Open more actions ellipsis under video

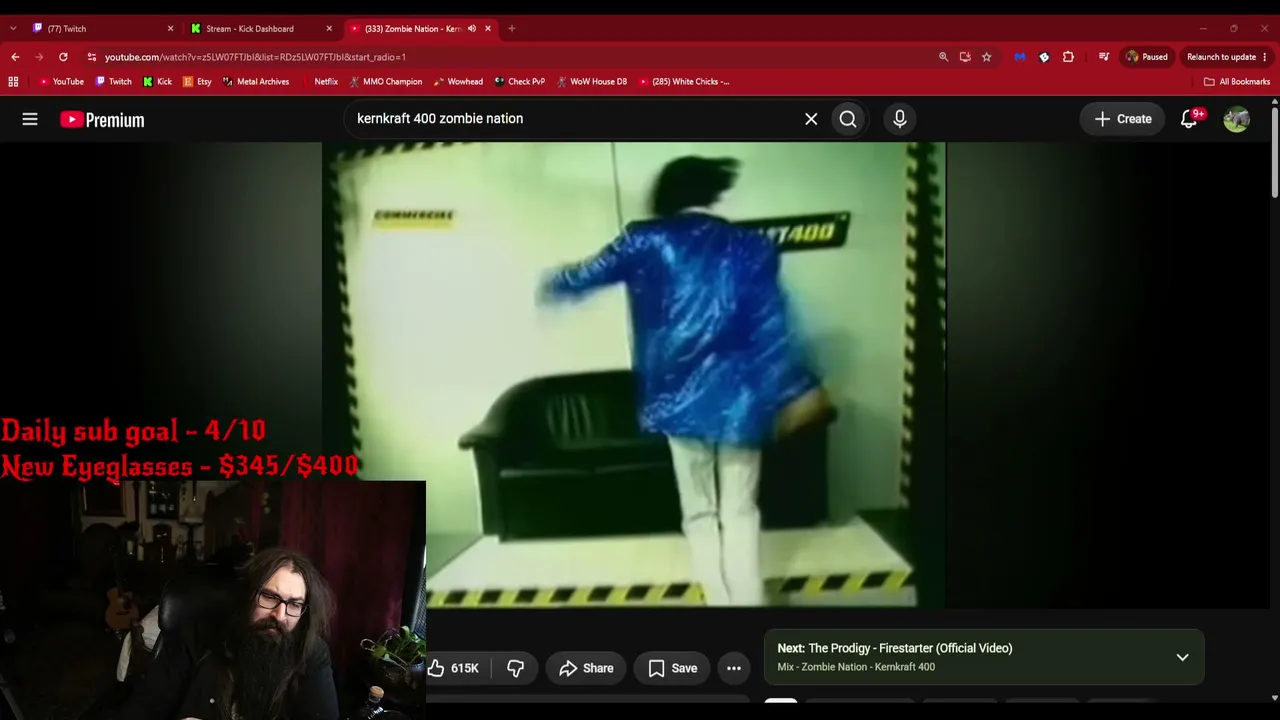(x=734, y=668)
